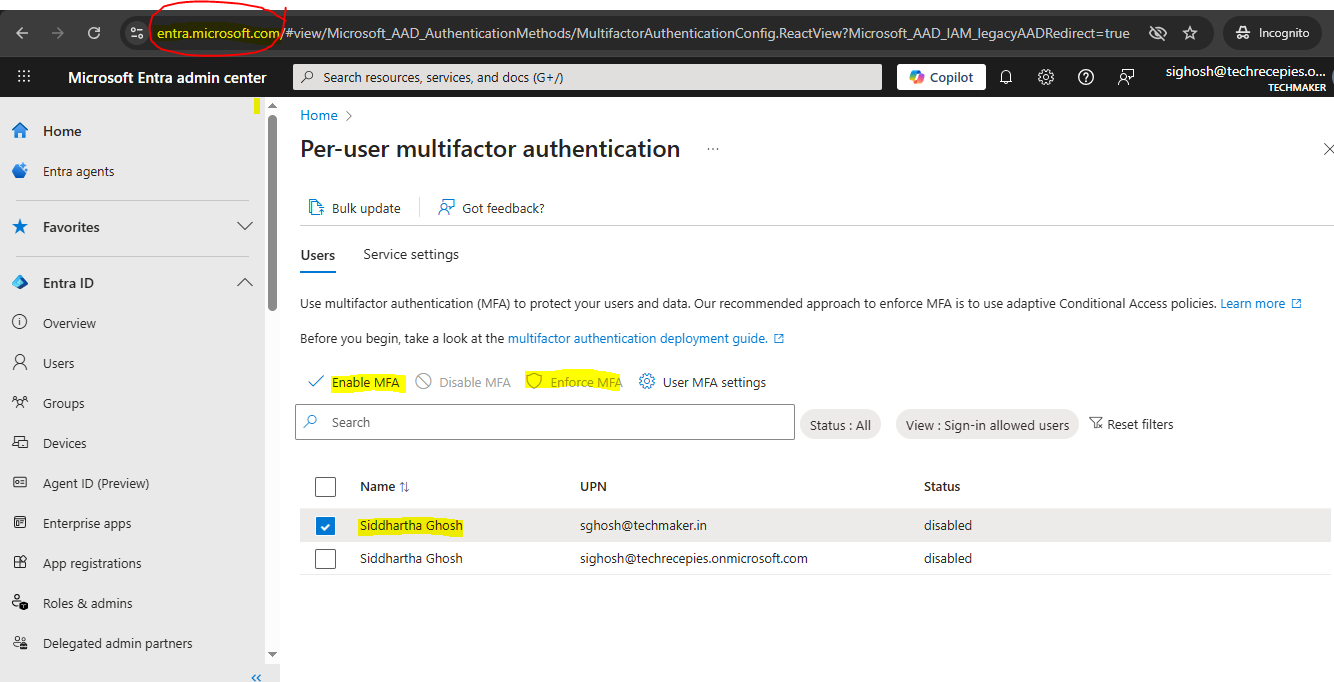Check the sighosh@techrecepies.onmicrosoft.com row checkbox
Viewport: 1334px width, 682px height.
point(325,559)
